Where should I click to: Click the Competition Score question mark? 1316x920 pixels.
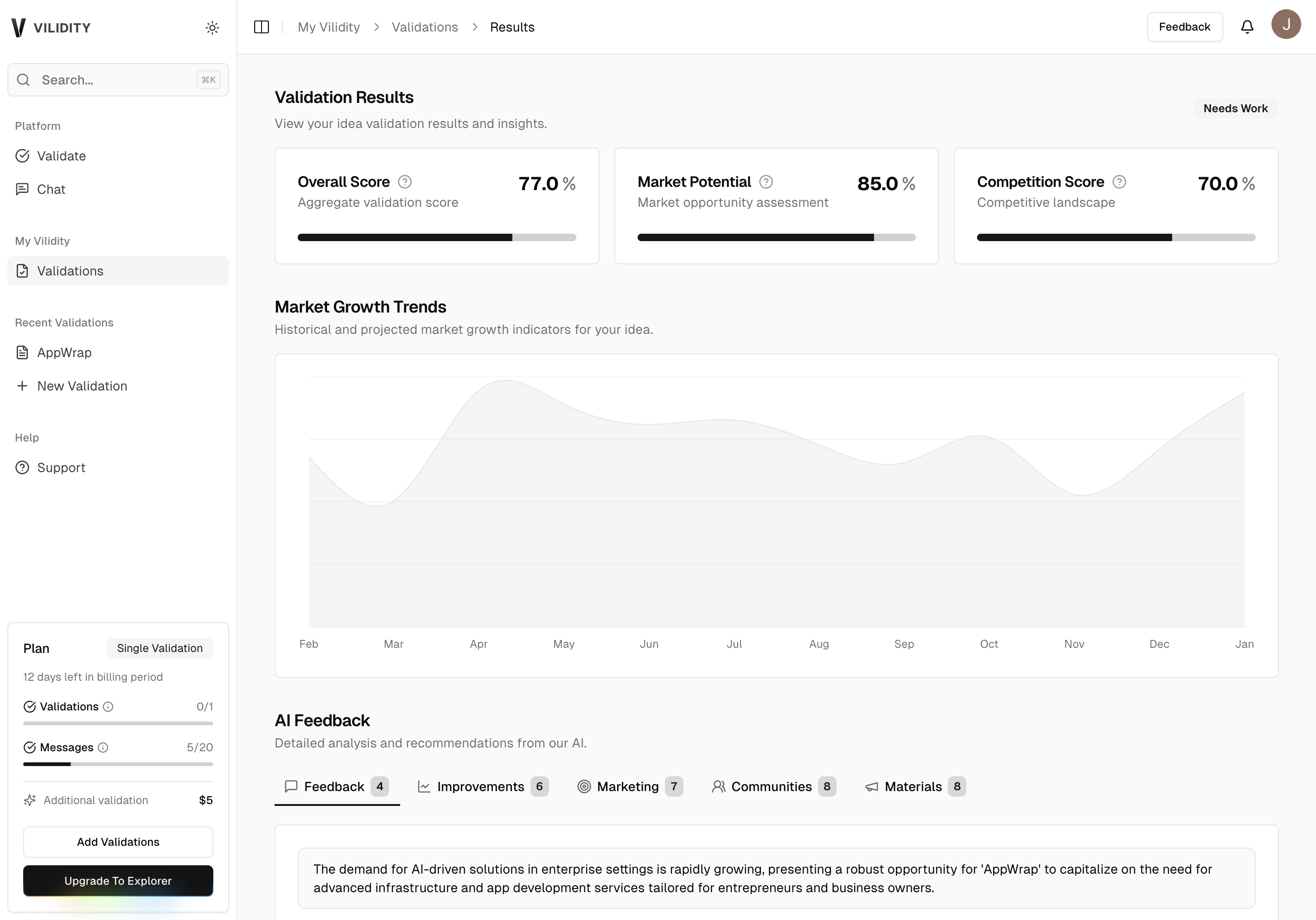1118,181
